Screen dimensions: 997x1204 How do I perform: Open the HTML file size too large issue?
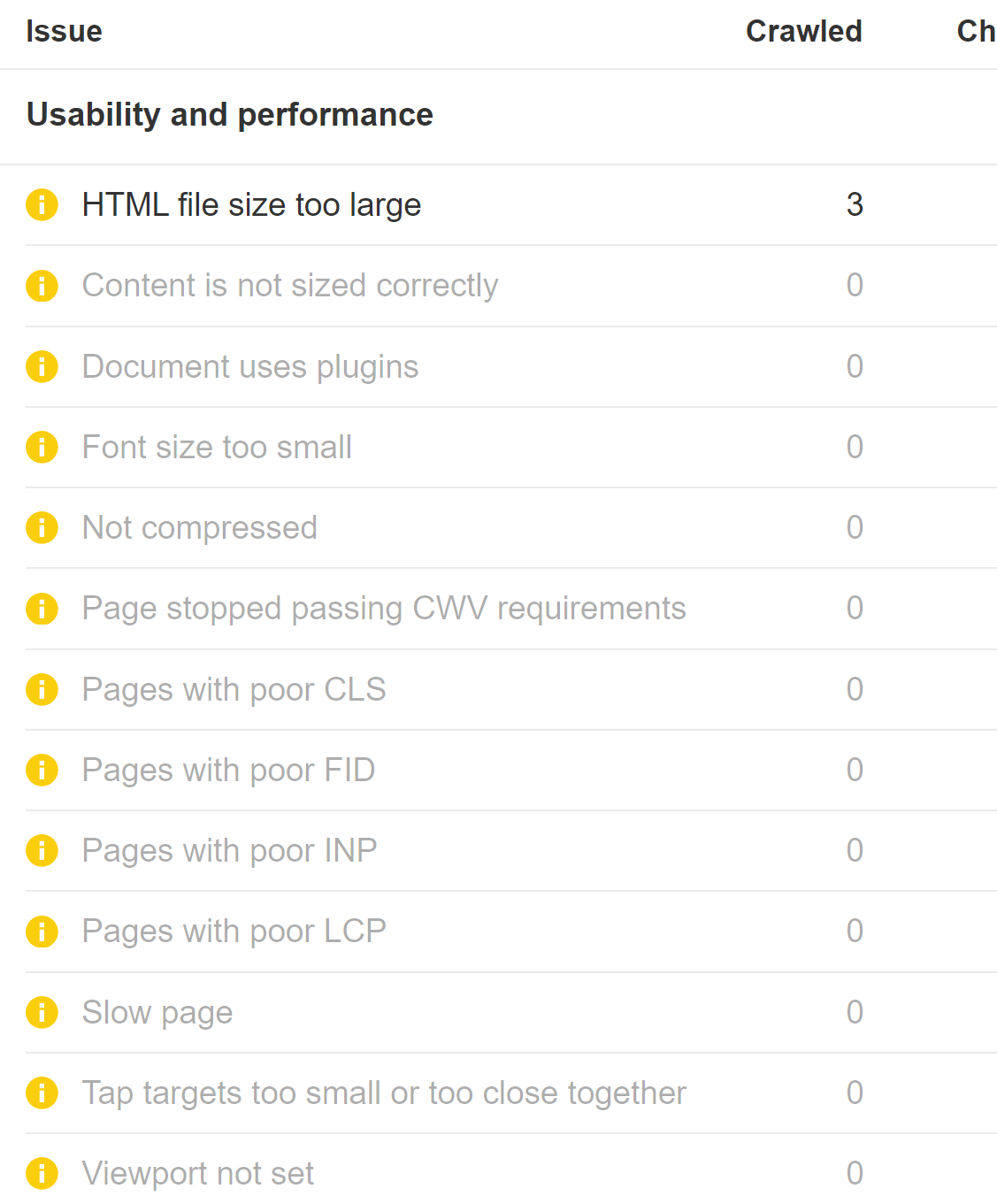(251, 204)
